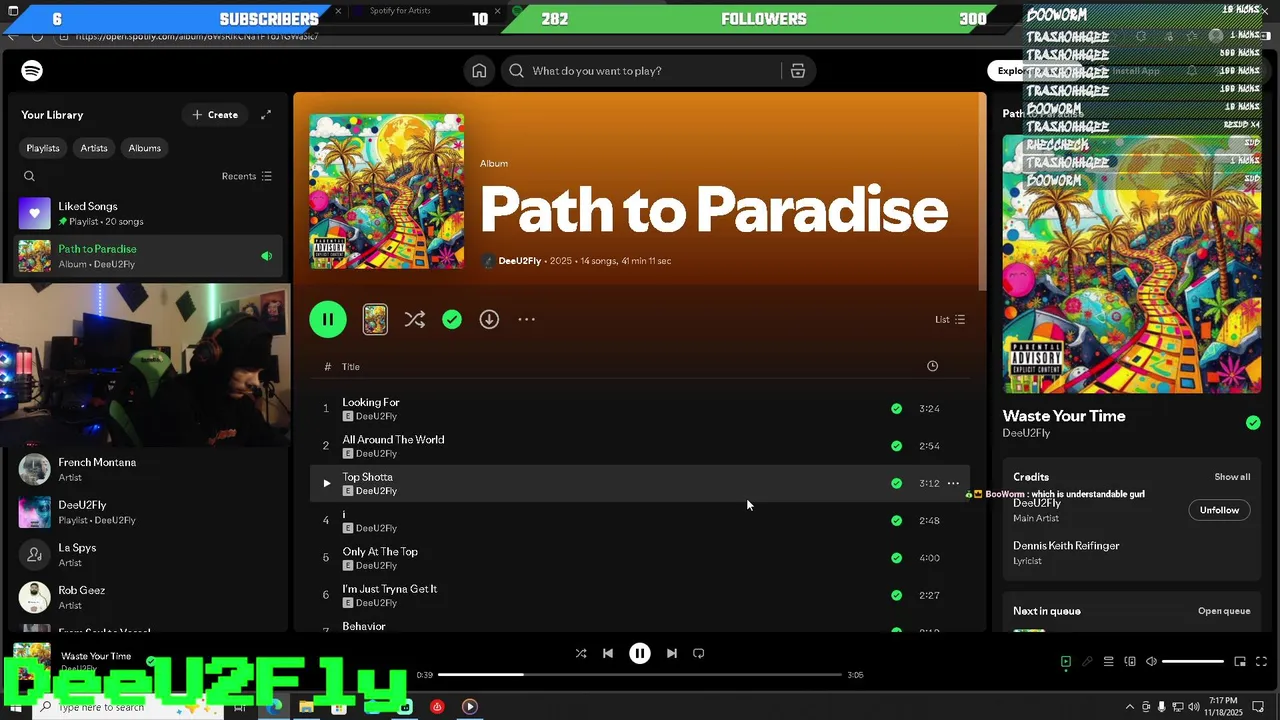Click the Unfollow button for DeeU2Fly
This screenshot has width=1280, height=720.
click(x=1219, y=510)
